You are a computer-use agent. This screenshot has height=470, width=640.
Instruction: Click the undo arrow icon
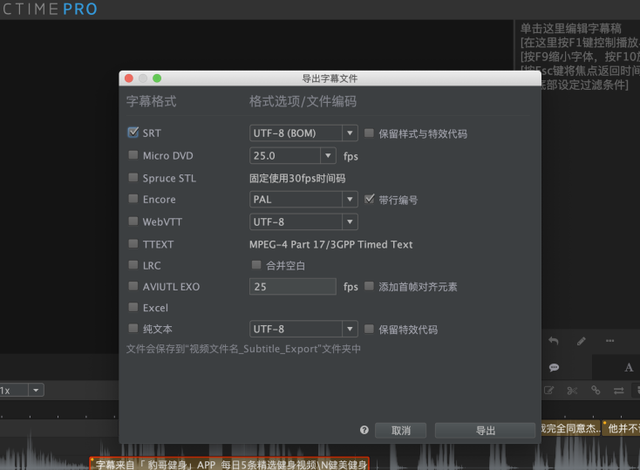click(553, 341)
